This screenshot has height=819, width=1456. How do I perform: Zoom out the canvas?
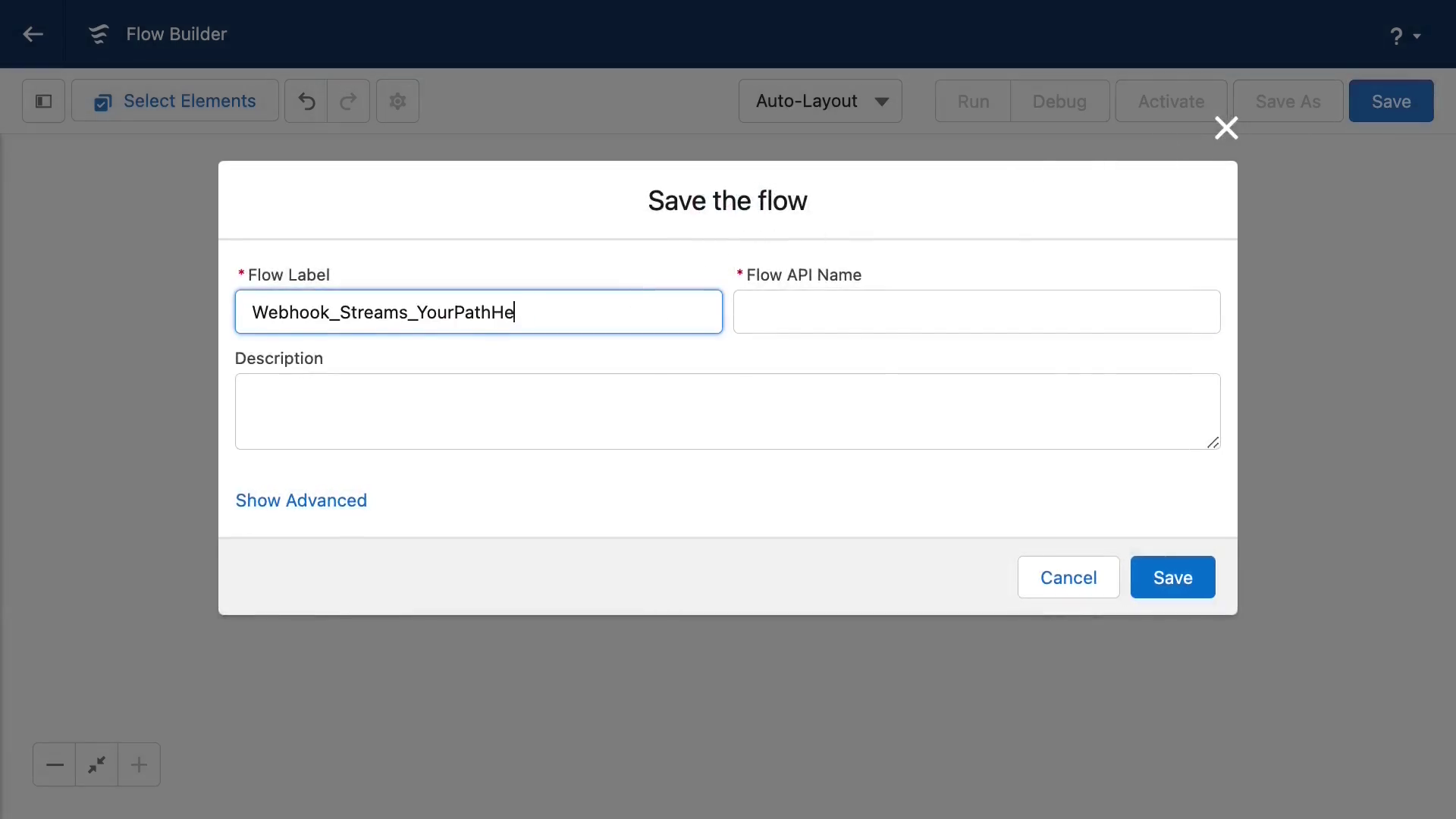[55, 764]
